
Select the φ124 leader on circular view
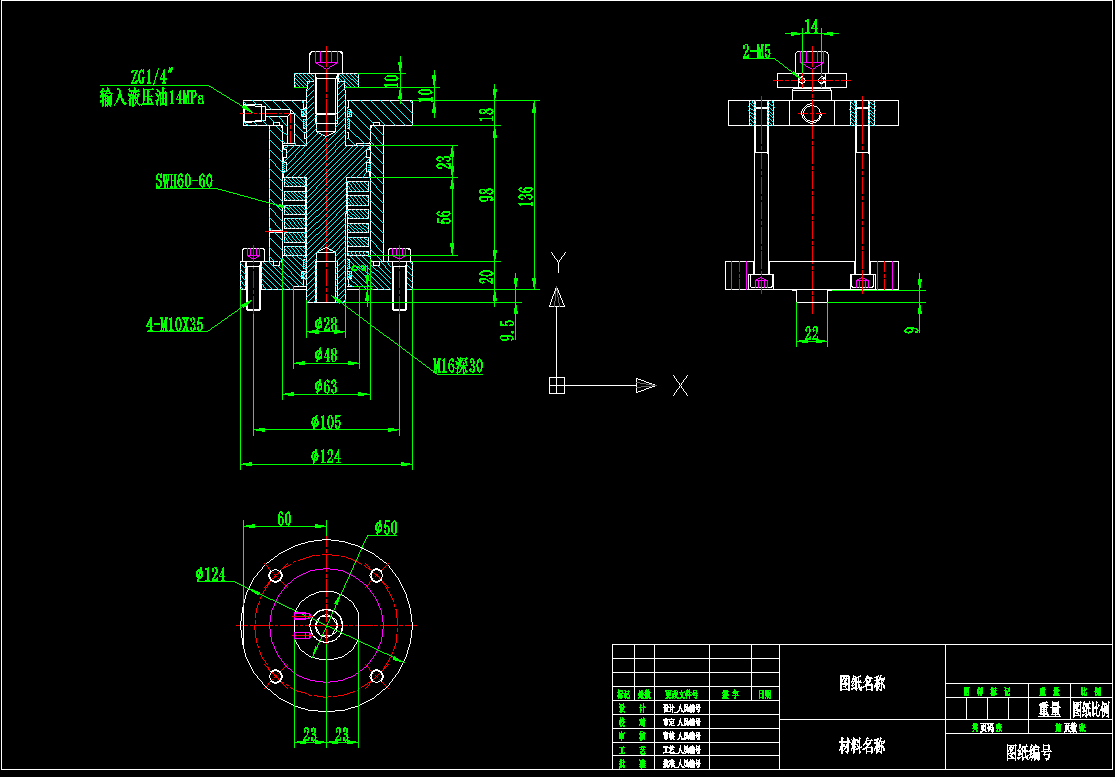click(210, 574)
